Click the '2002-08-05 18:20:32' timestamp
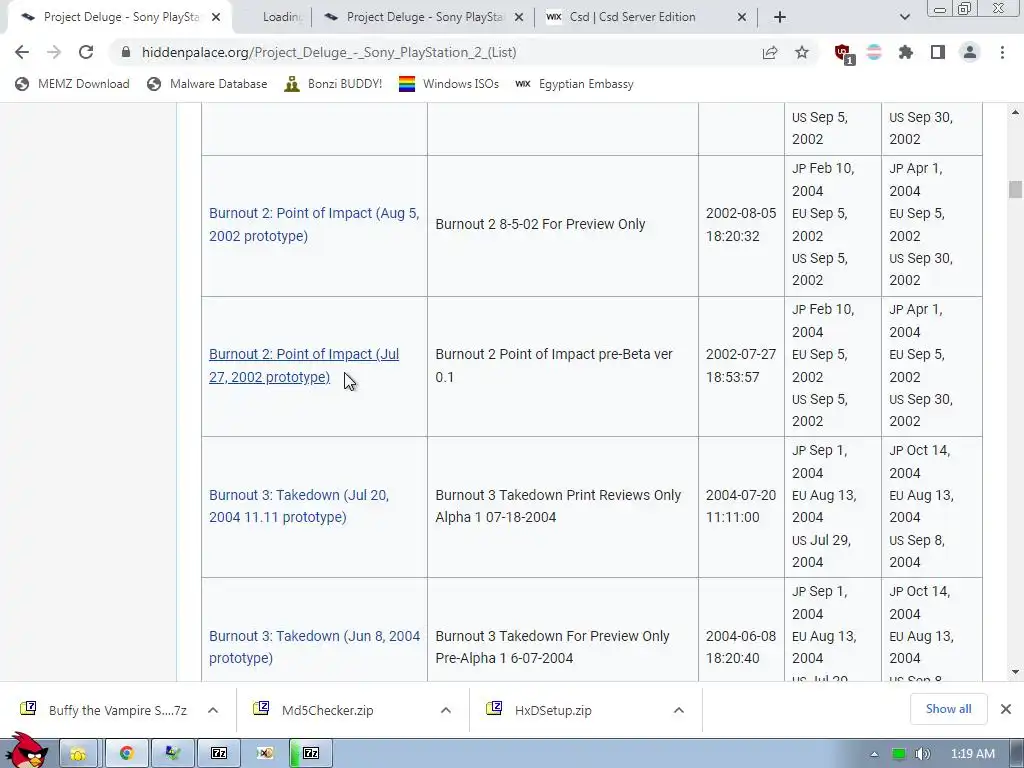This screenshot has height=768, width=1024. (741, 225)
